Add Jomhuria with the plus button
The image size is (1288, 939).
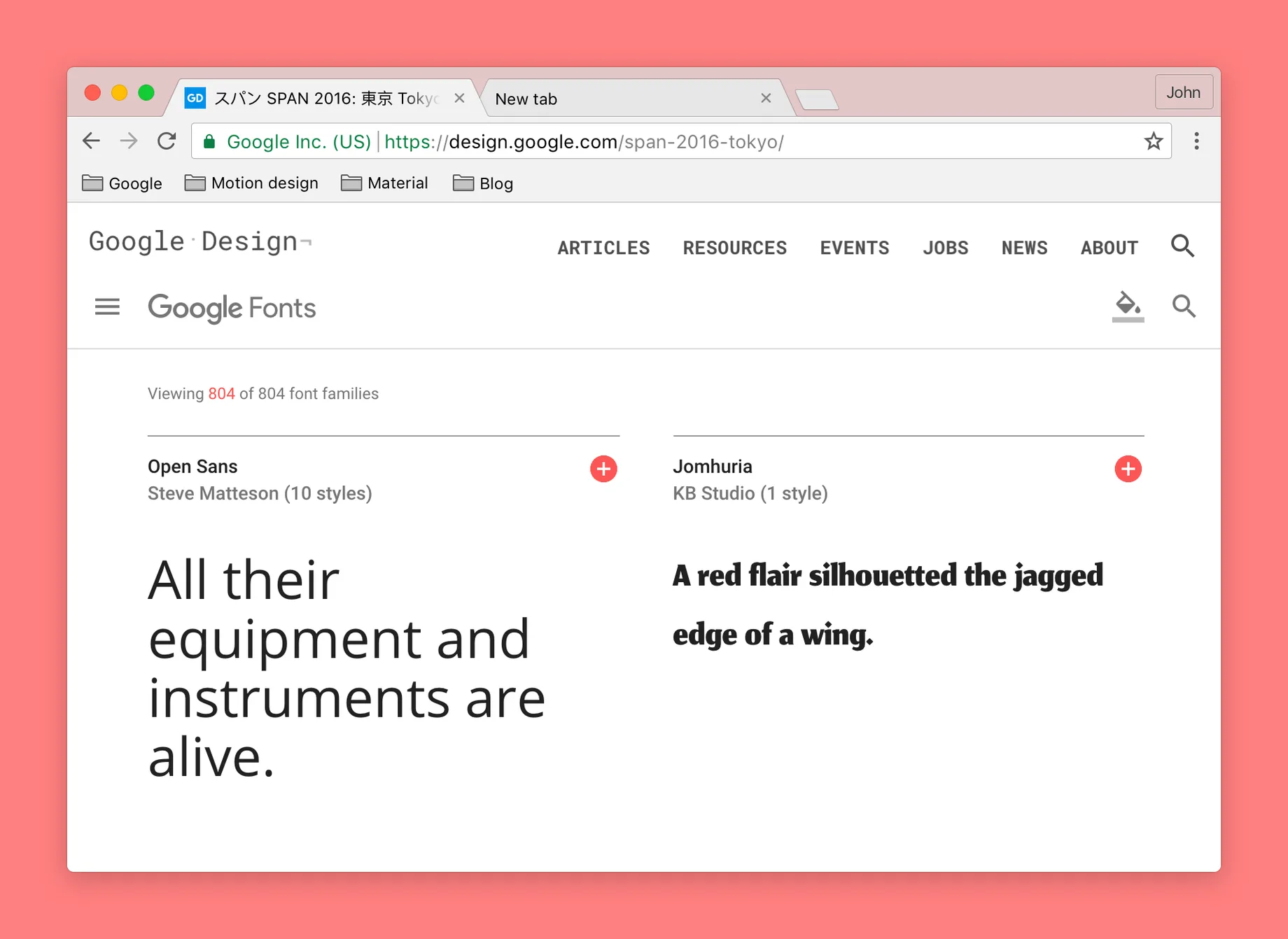point(1128,469)
